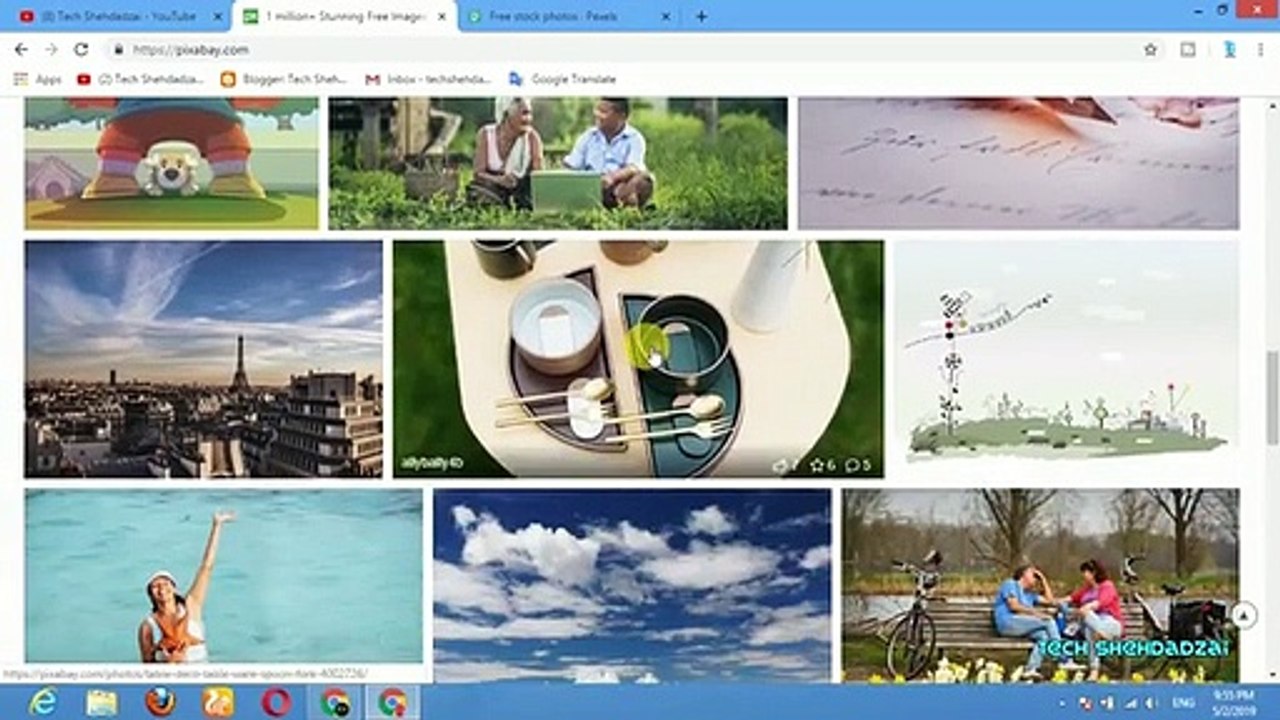Open File Explorer from the taskbar

101,702
